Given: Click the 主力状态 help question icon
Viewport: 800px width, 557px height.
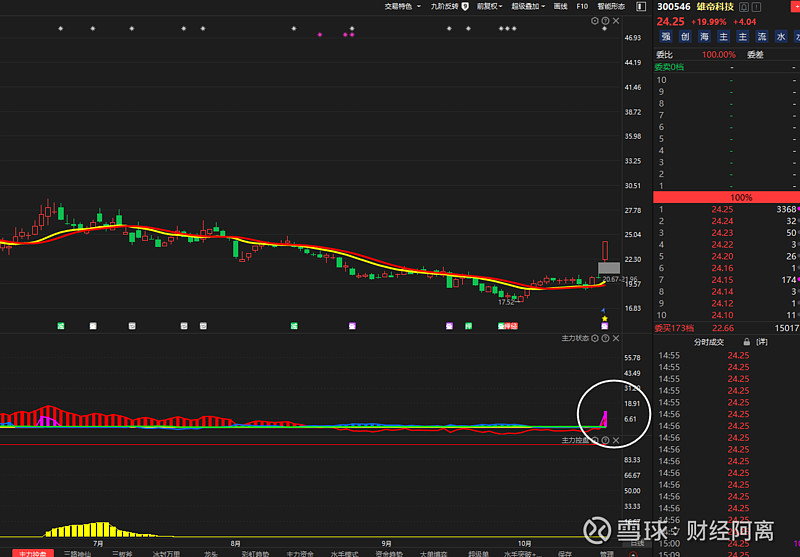Looking at the screenshot, I should point(605,339).
